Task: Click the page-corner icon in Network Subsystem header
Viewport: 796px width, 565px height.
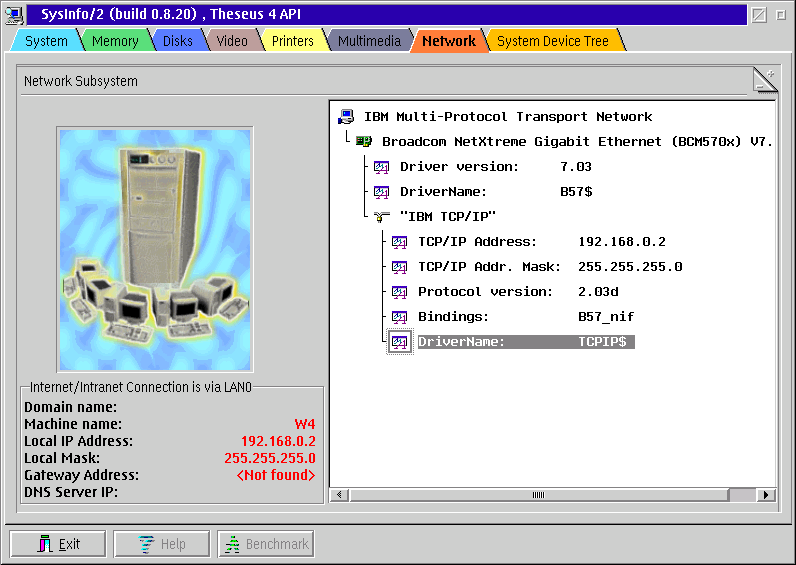Action: click(x=765, y=81)
